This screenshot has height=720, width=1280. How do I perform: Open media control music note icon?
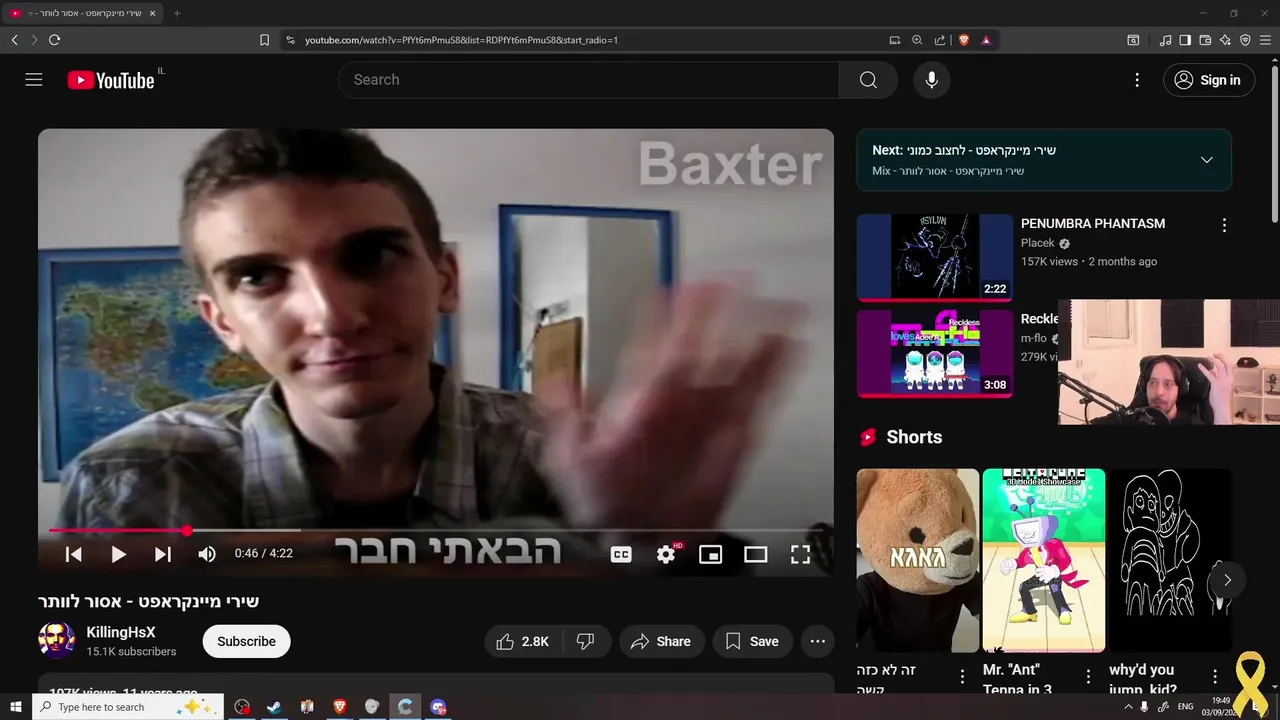point(1165,40)
